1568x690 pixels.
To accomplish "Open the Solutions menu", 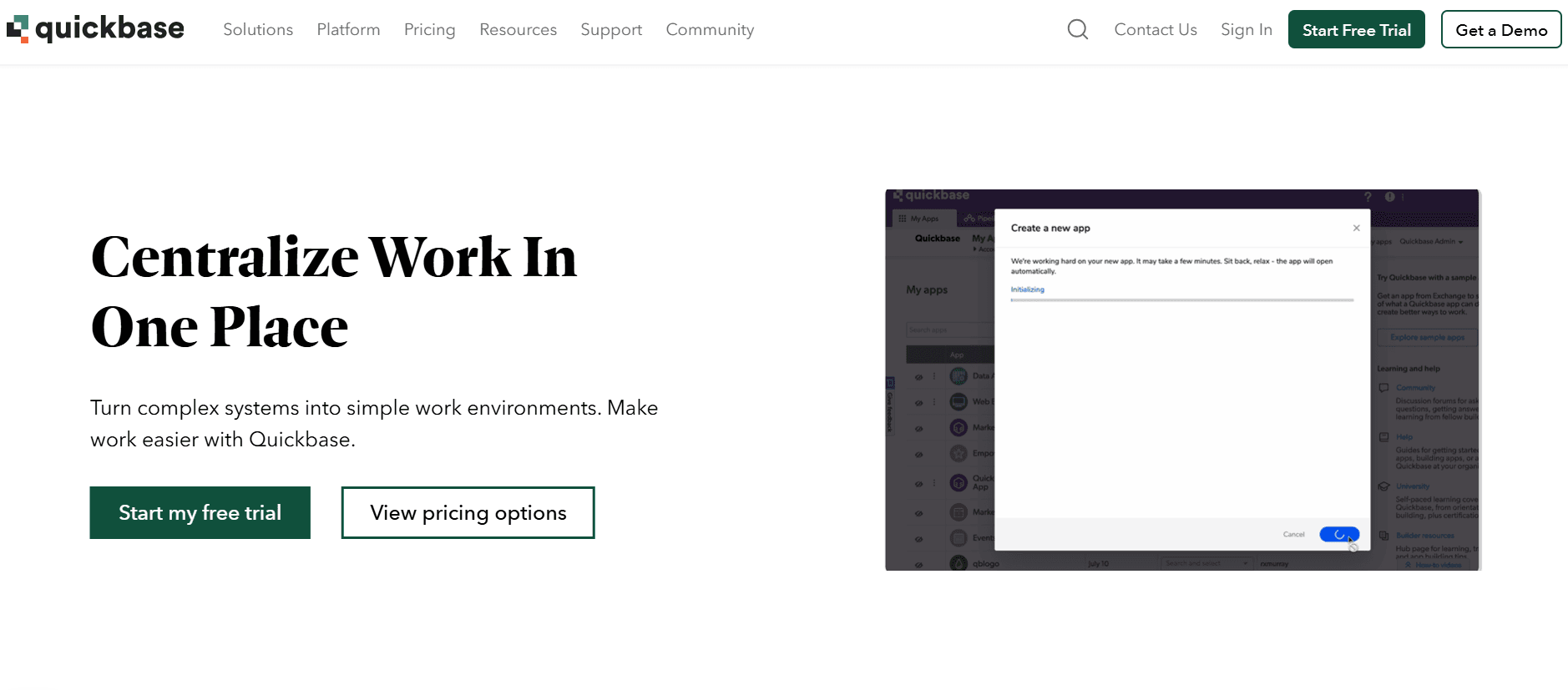I will coord(258,30).
